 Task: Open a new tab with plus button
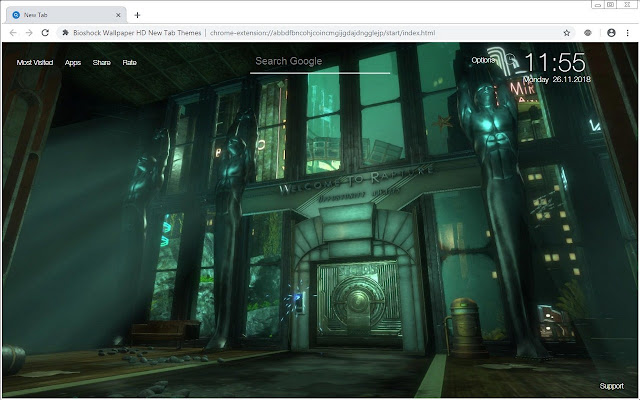pos(137,15)
